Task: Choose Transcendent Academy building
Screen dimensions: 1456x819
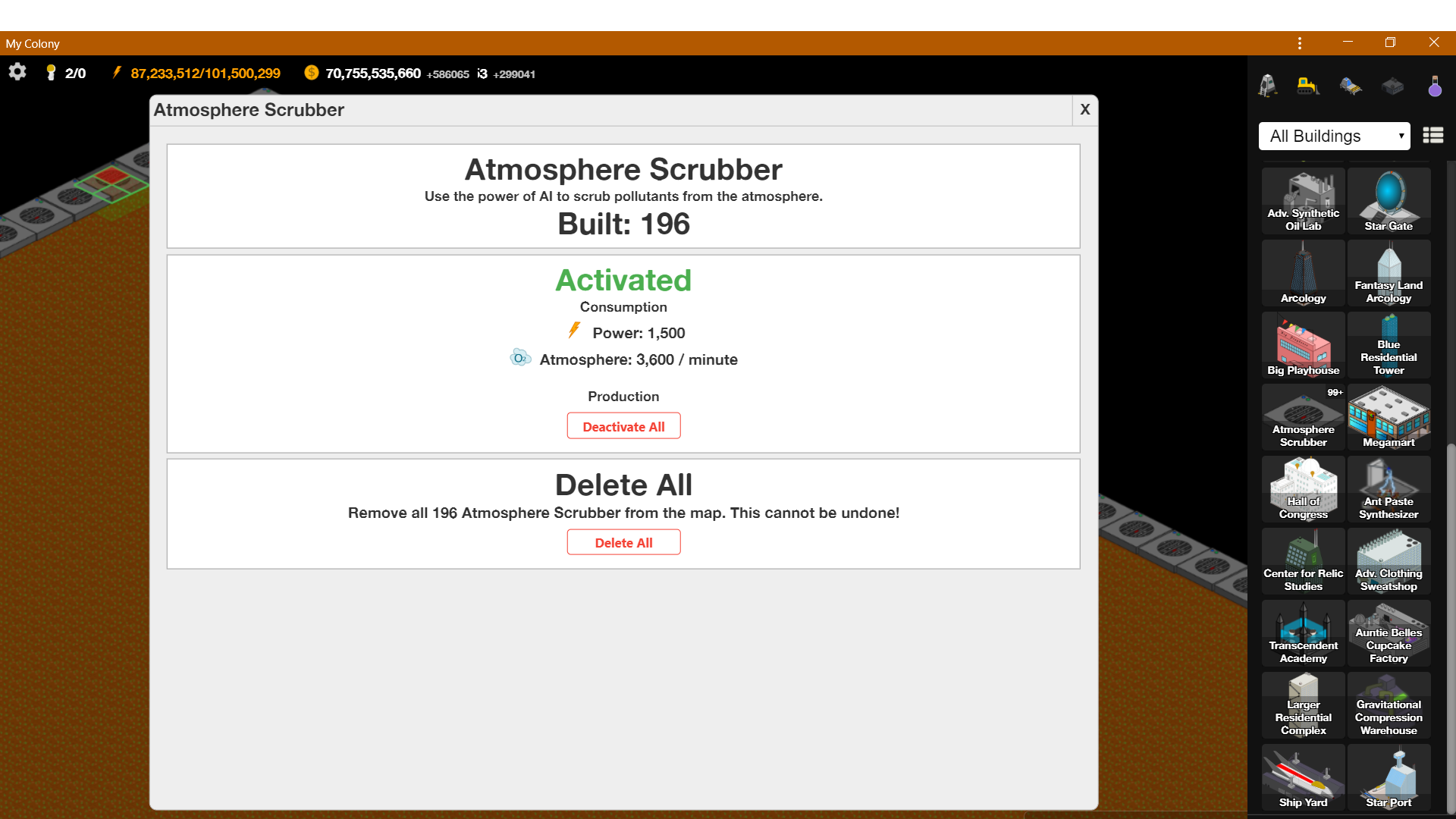Action: (1303, 633)
